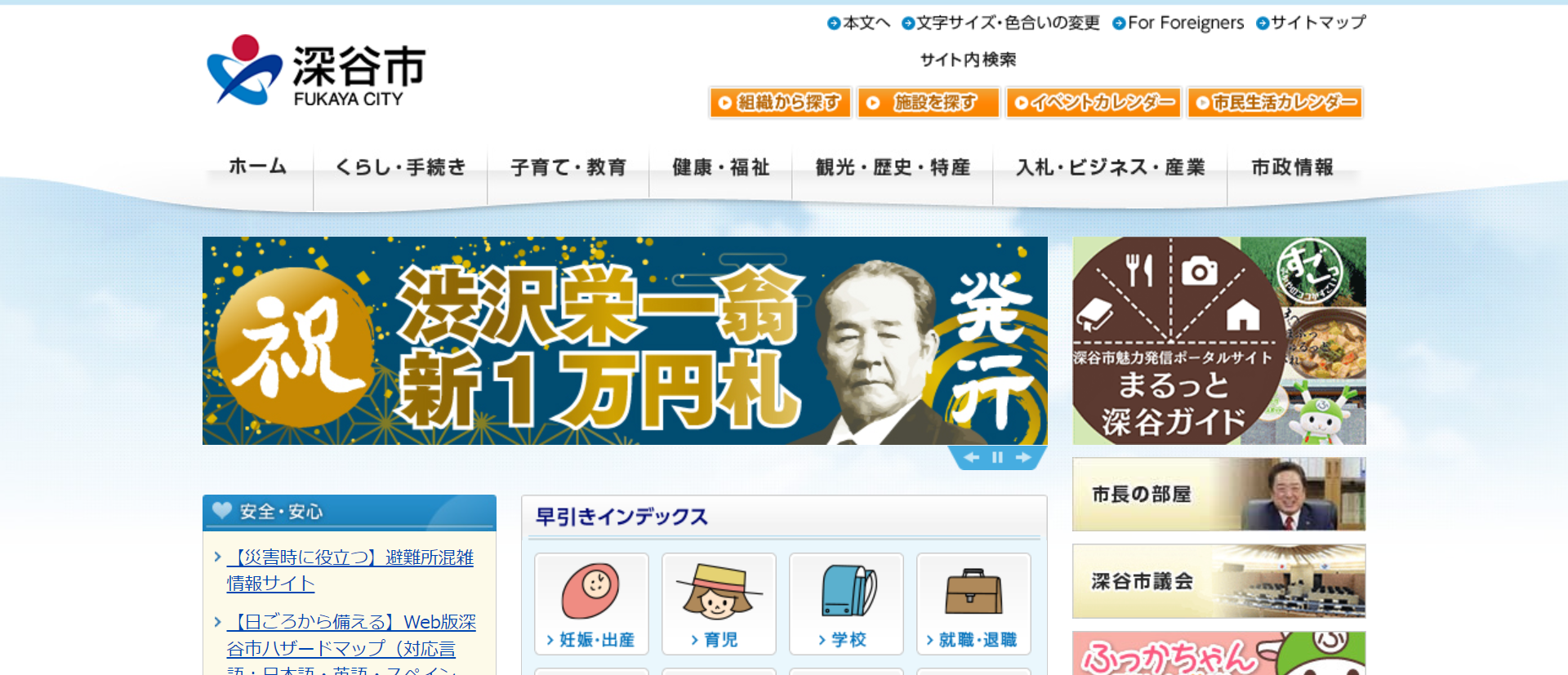Viewport: 1568px width, 675px height.
Task: Open the 市長の部屋 banner
Action: (1218, 494)
